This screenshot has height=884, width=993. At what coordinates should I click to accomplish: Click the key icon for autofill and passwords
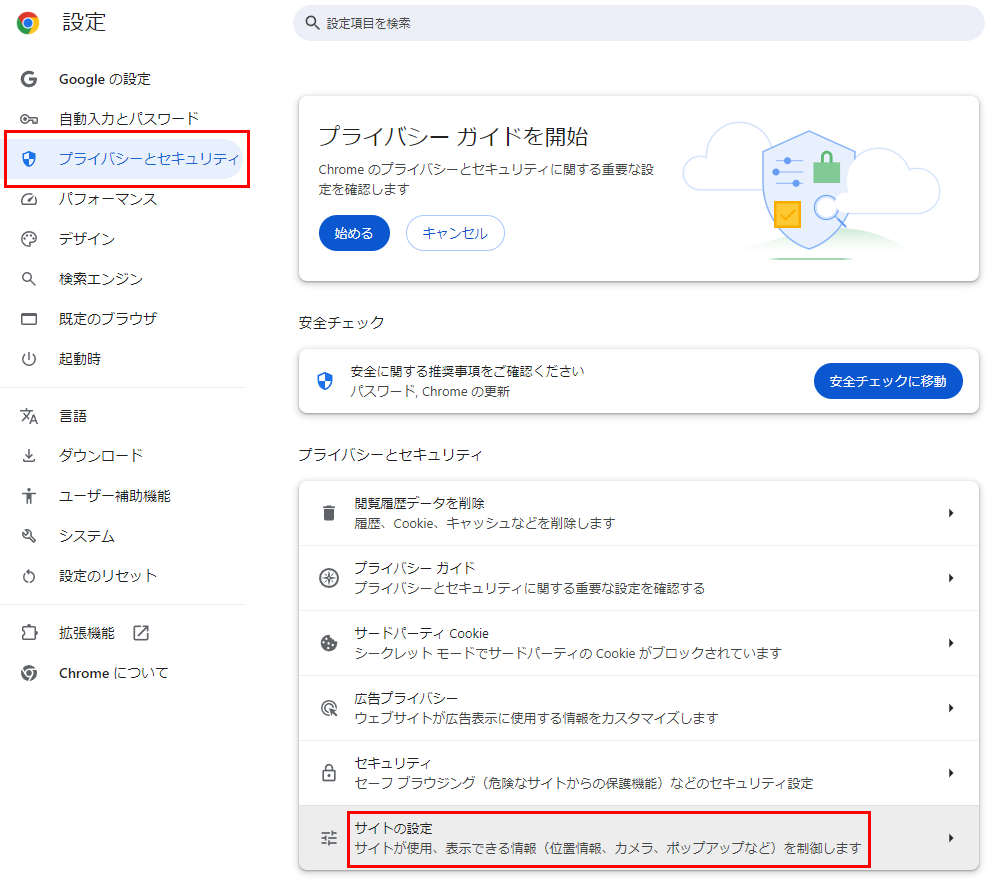(28, 119)
